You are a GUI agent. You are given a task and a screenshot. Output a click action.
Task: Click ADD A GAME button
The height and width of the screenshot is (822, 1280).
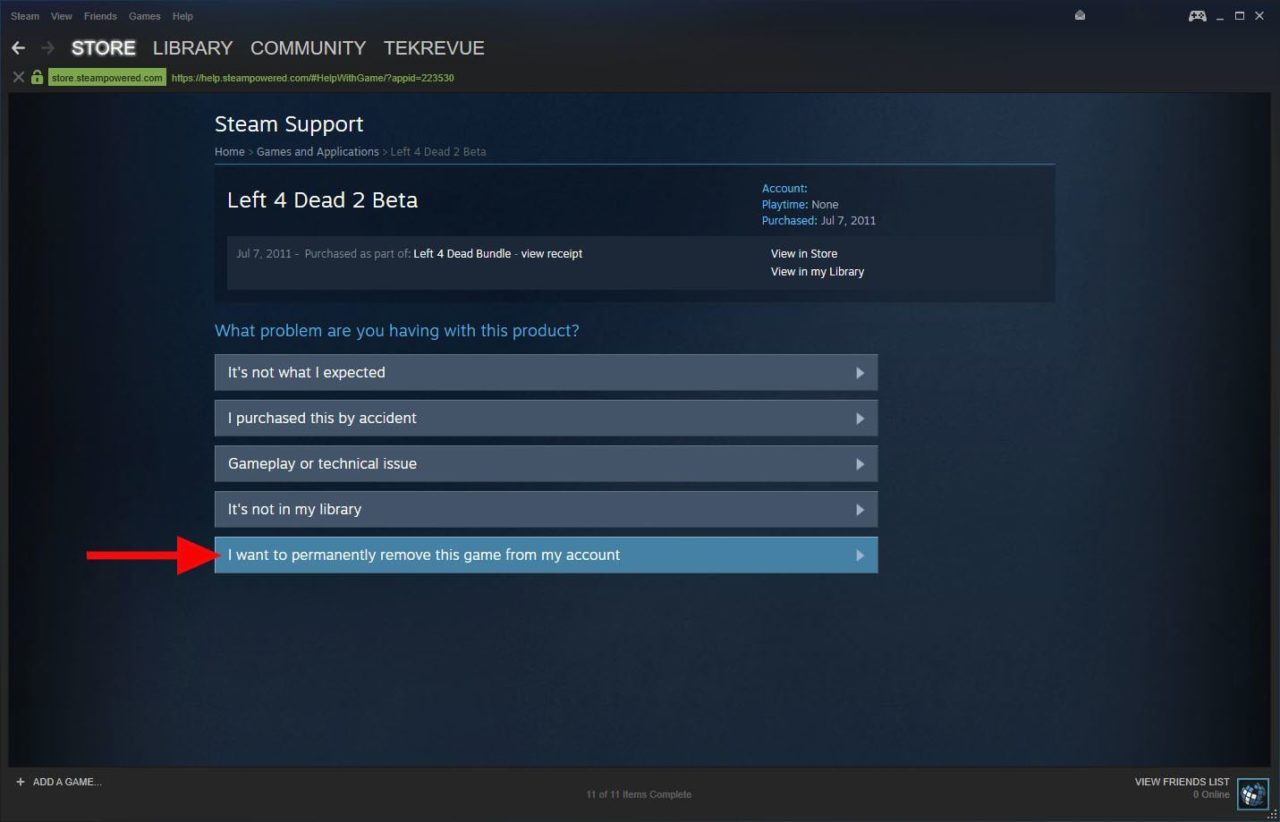pos(58,782)
